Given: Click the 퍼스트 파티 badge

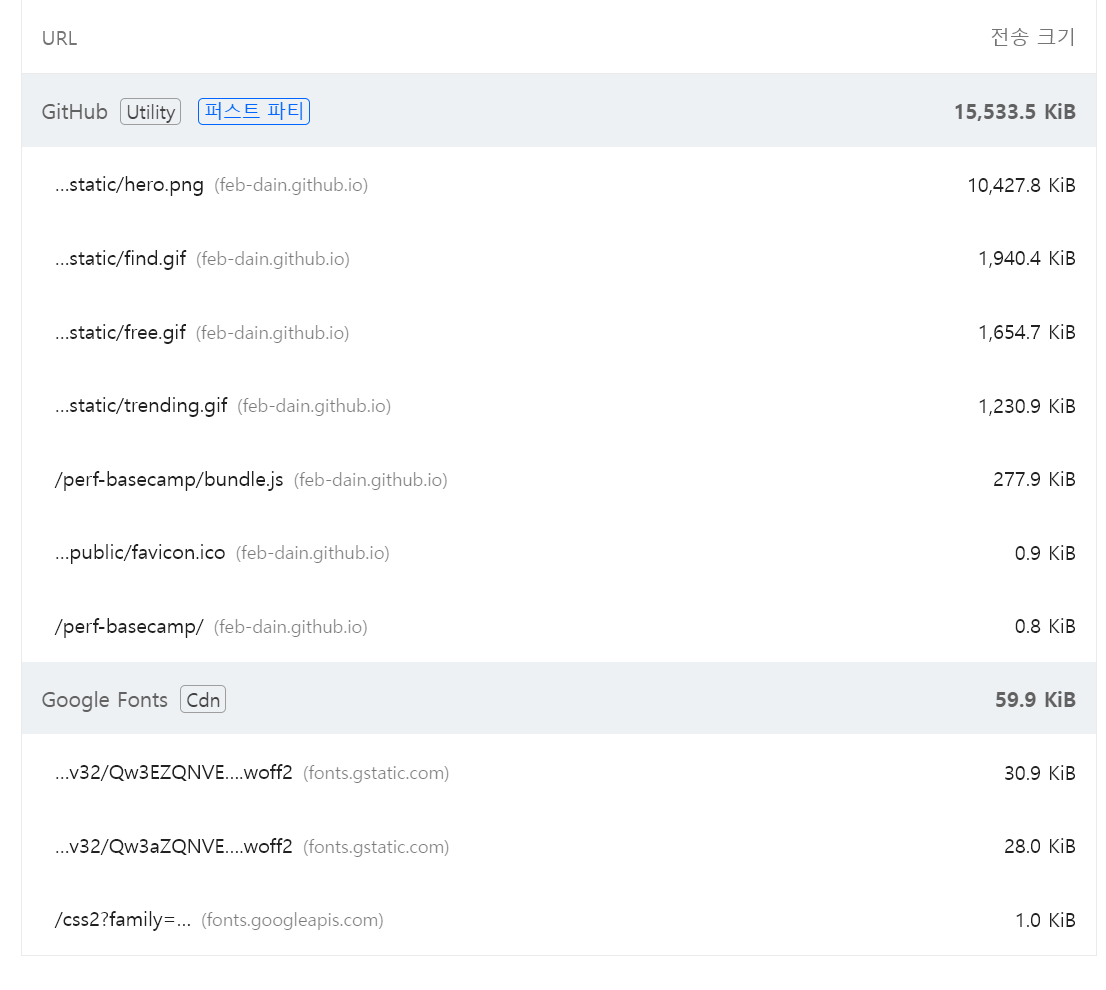Looking at the screenshot, I should tap(254, 111).
